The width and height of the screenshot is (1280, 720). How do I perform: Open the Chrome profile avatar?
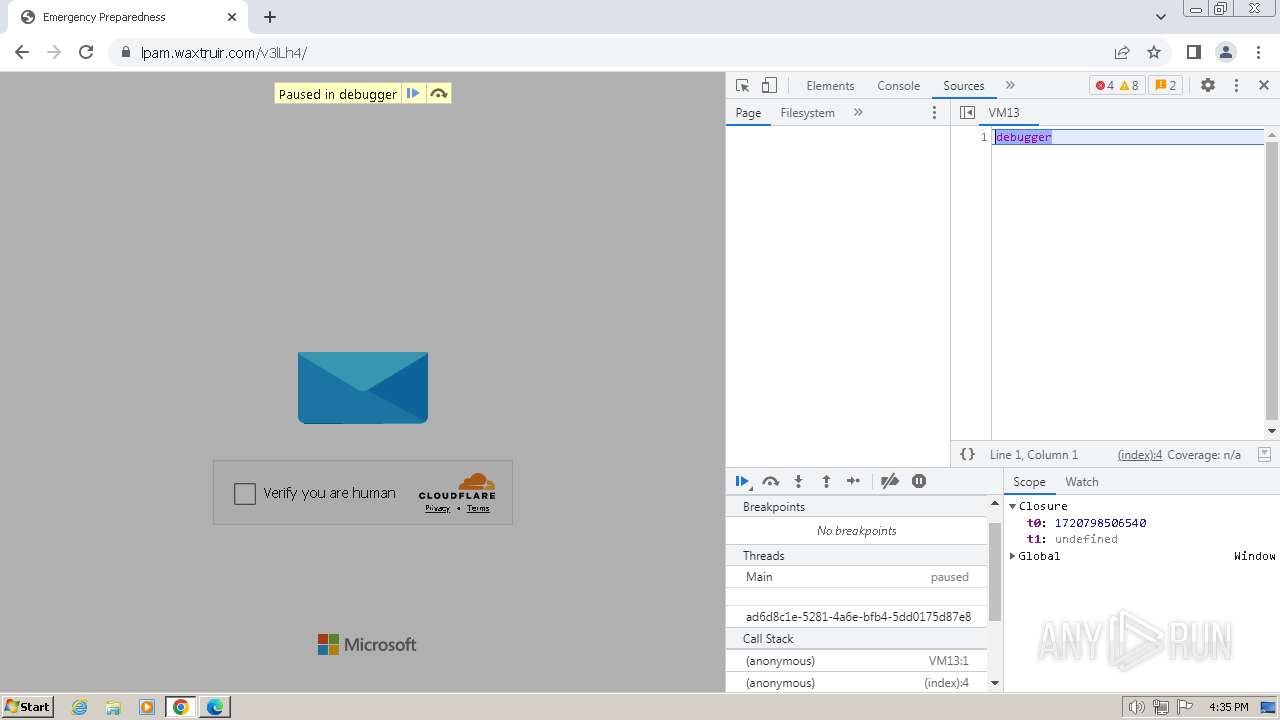(1225, 52)
